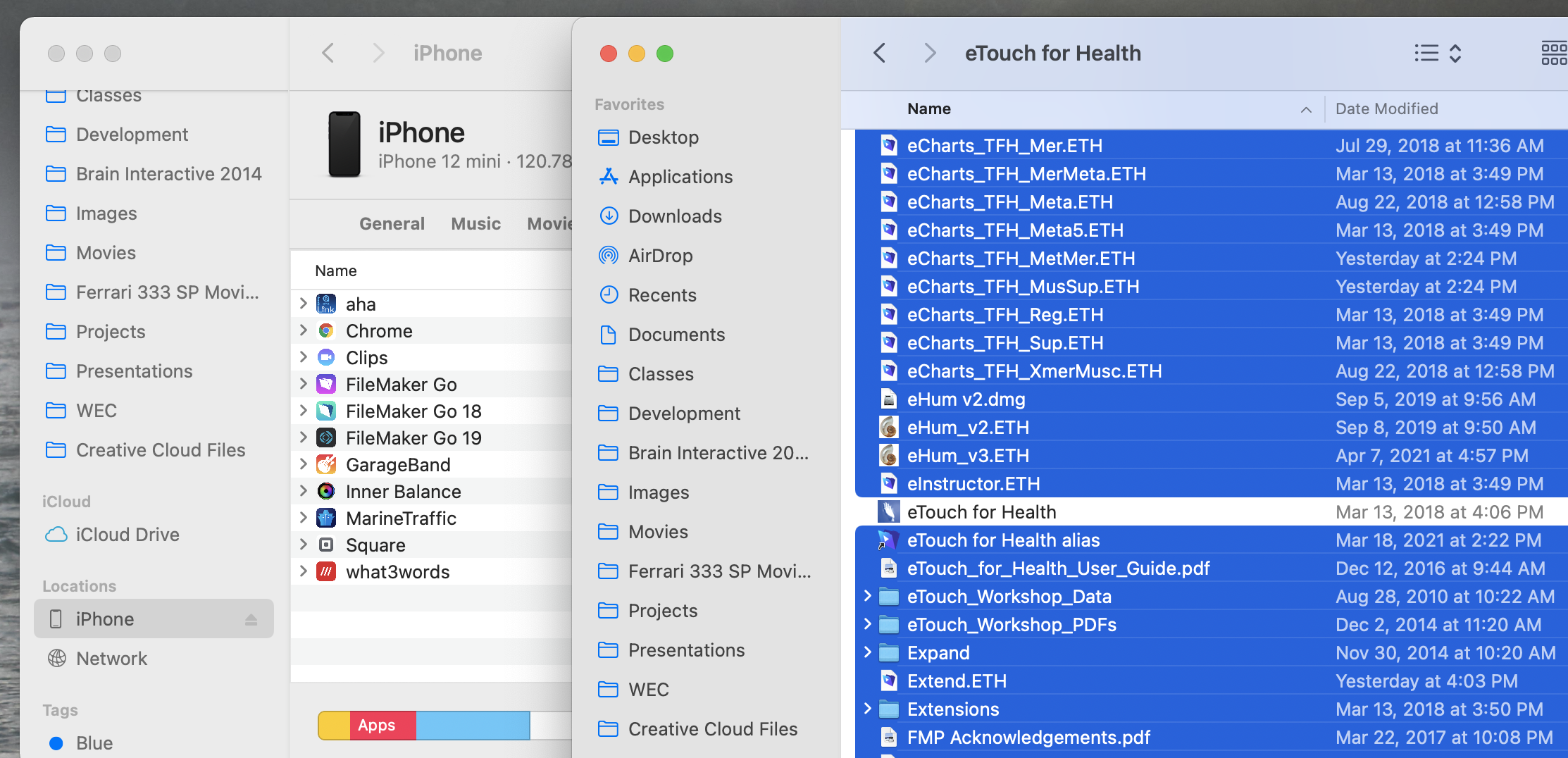This screenshot has width=1568, height=758.
Task: Open WEC folder in iPhone window sidebar
Action: [x=96, y=411]
